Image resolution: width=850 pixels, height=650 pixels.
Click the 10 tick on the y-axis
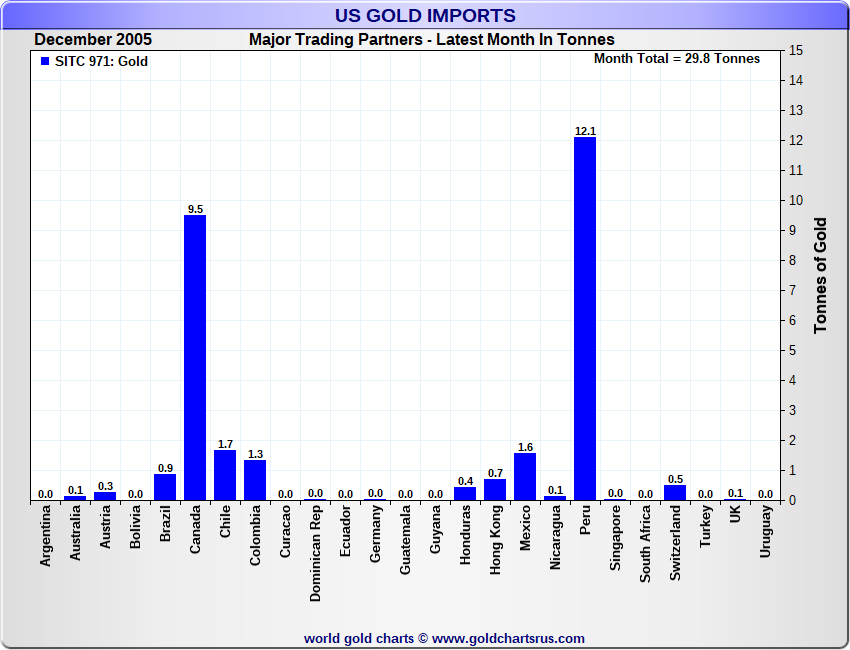pos(795,201)
